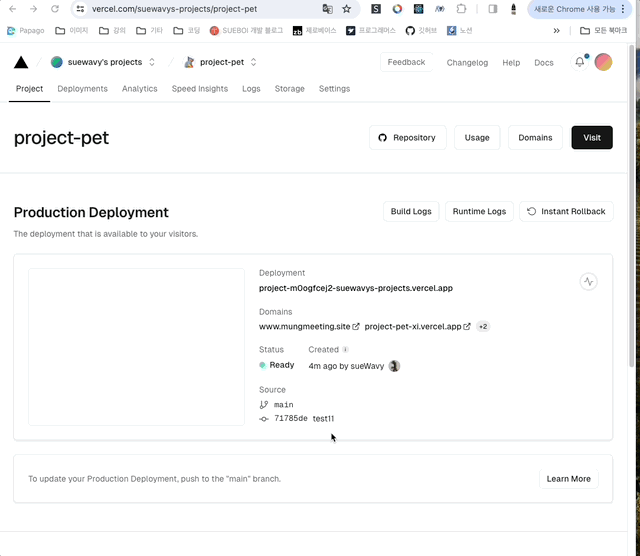
Task: Switch to the Logs tab
Action: pos(251,89)
